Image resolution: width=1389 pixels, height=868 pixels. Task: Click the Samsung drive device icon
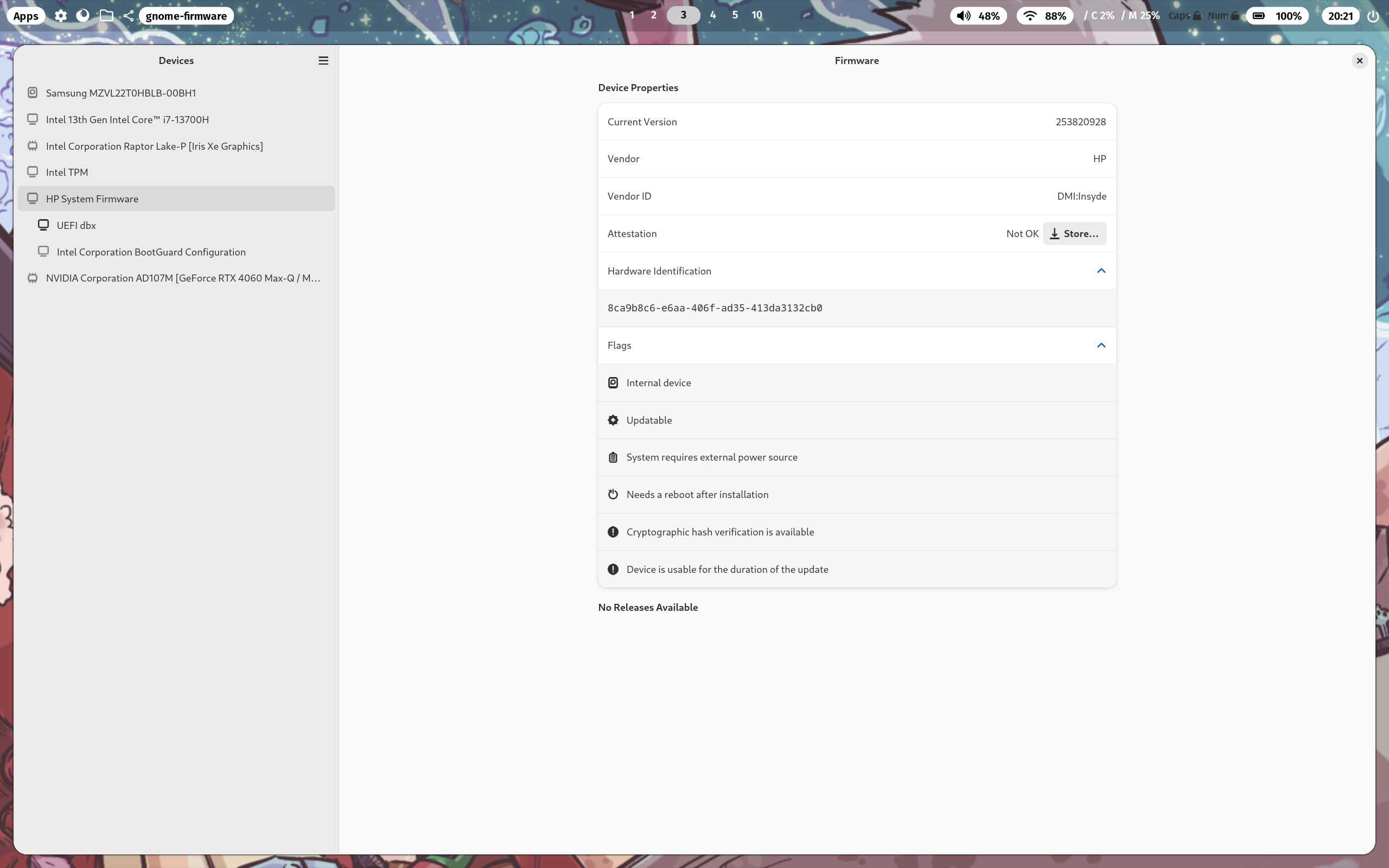coord(33,92)
